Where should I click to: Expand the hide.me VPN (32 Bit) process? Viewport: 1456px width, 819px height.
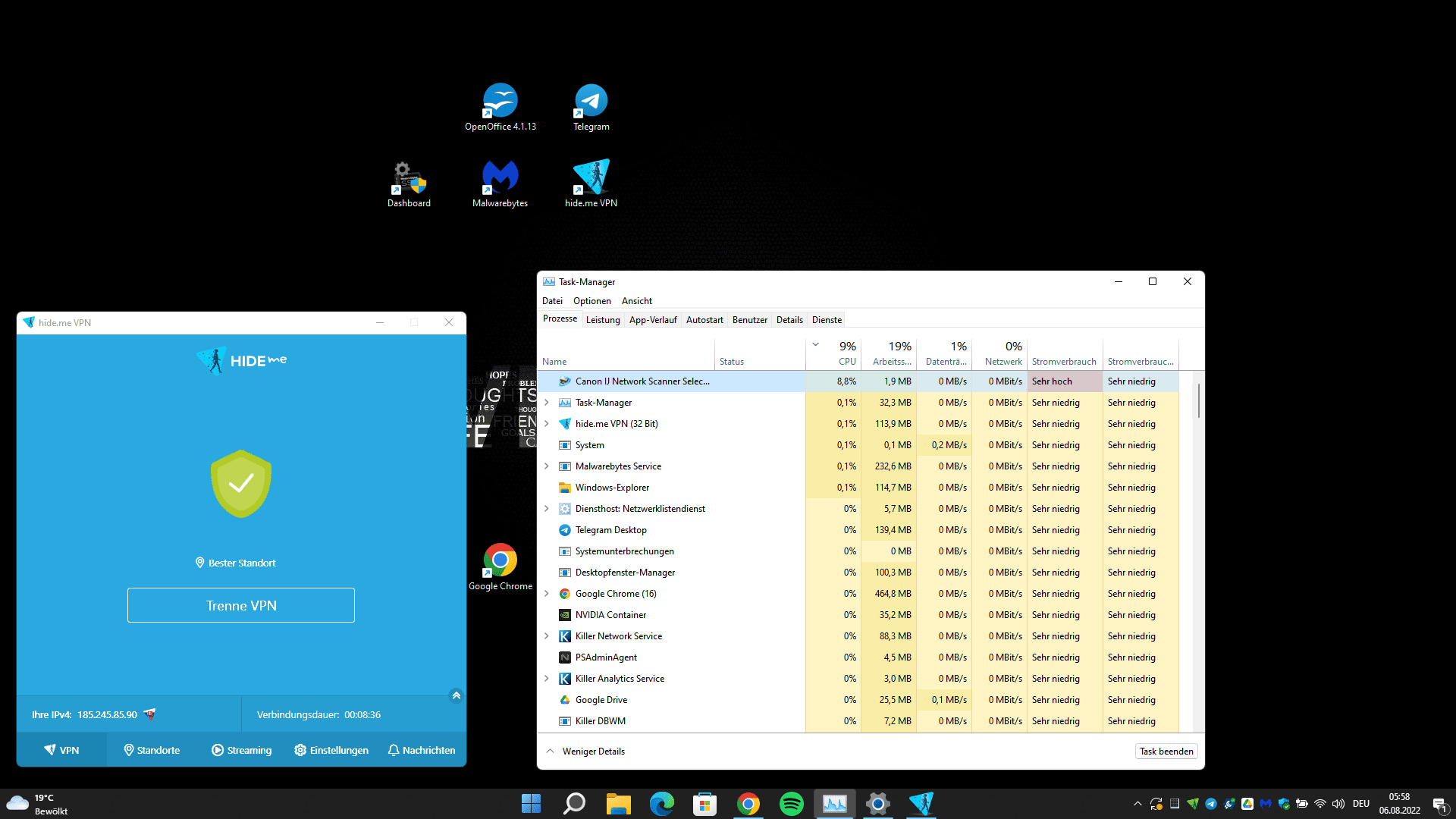[x=547, y=424]
